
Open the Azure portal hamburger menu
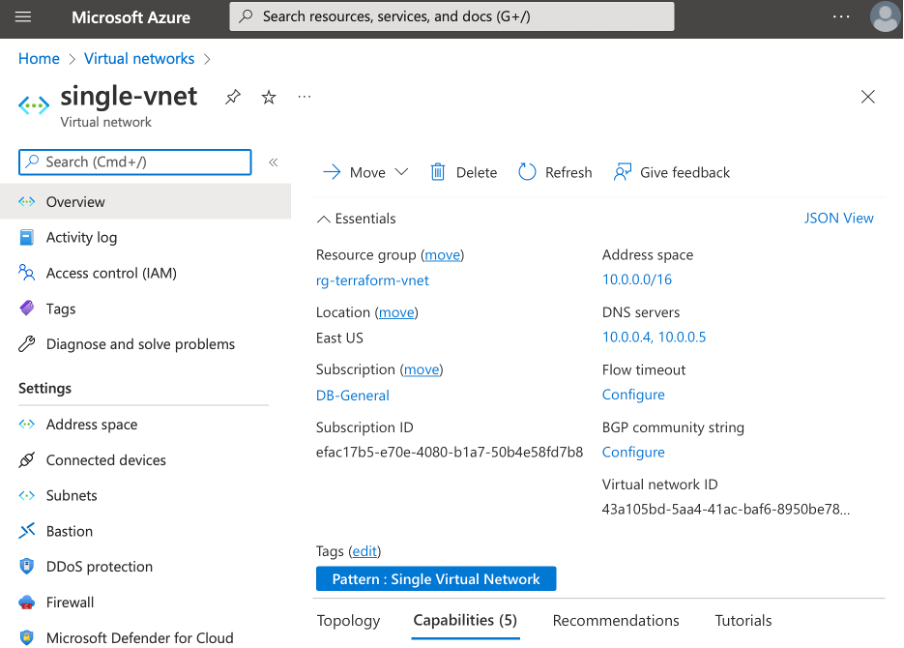point(23,17)
